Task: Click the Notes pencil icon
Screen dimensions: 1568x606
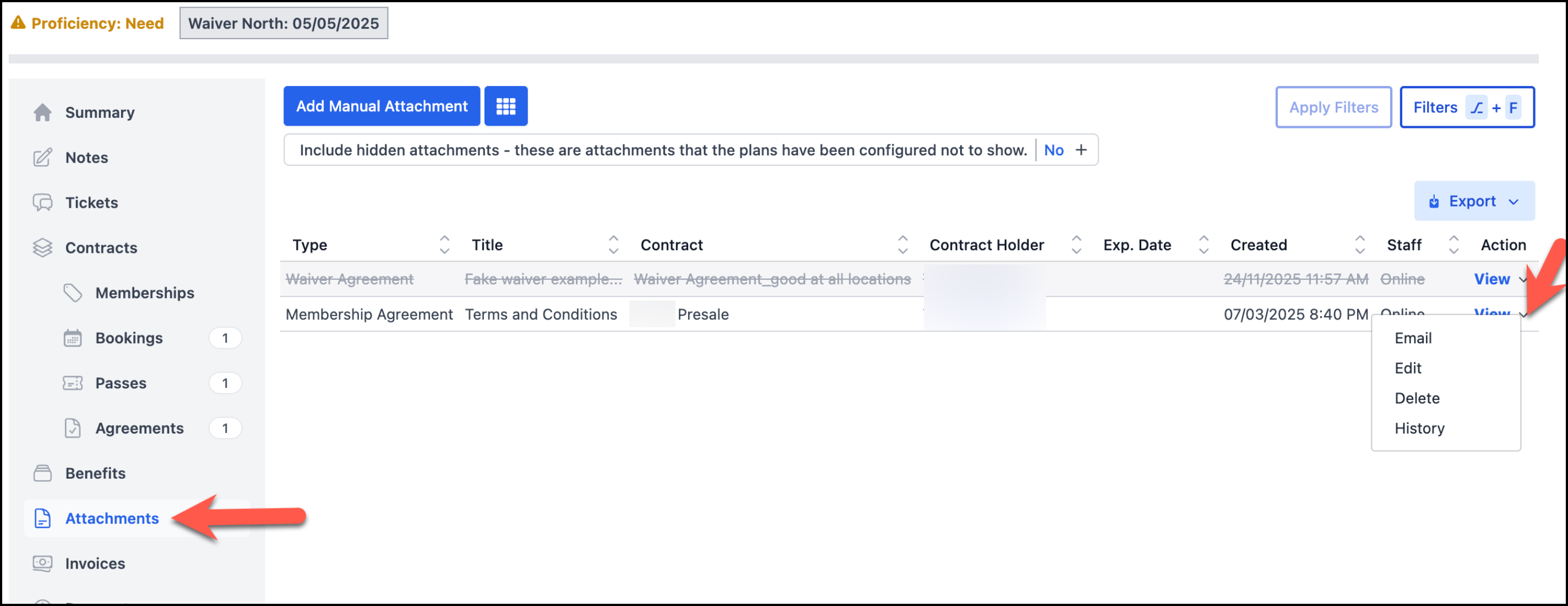Action: coord(42,158)
